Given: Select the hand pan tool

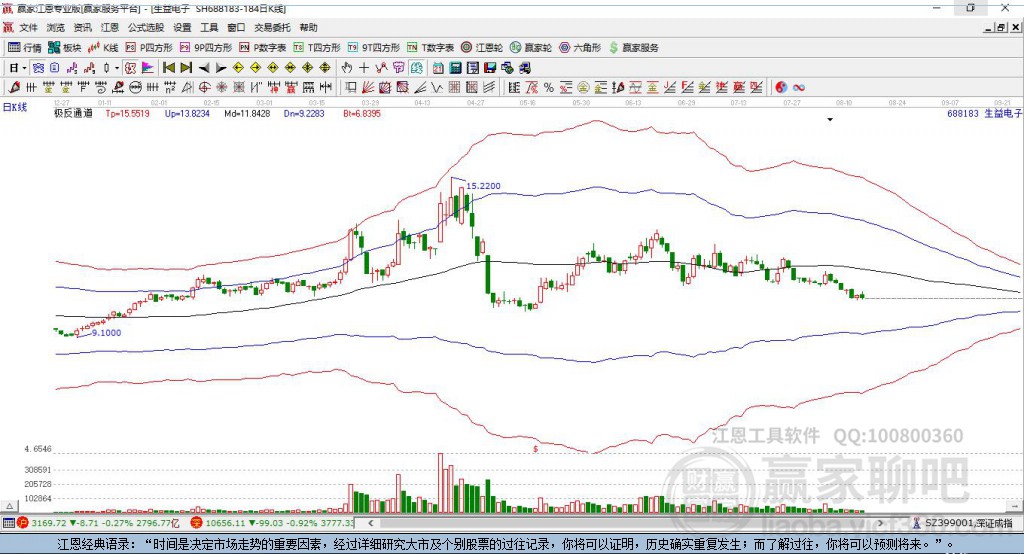Looking at the screenshot, I should coord(347,68).
